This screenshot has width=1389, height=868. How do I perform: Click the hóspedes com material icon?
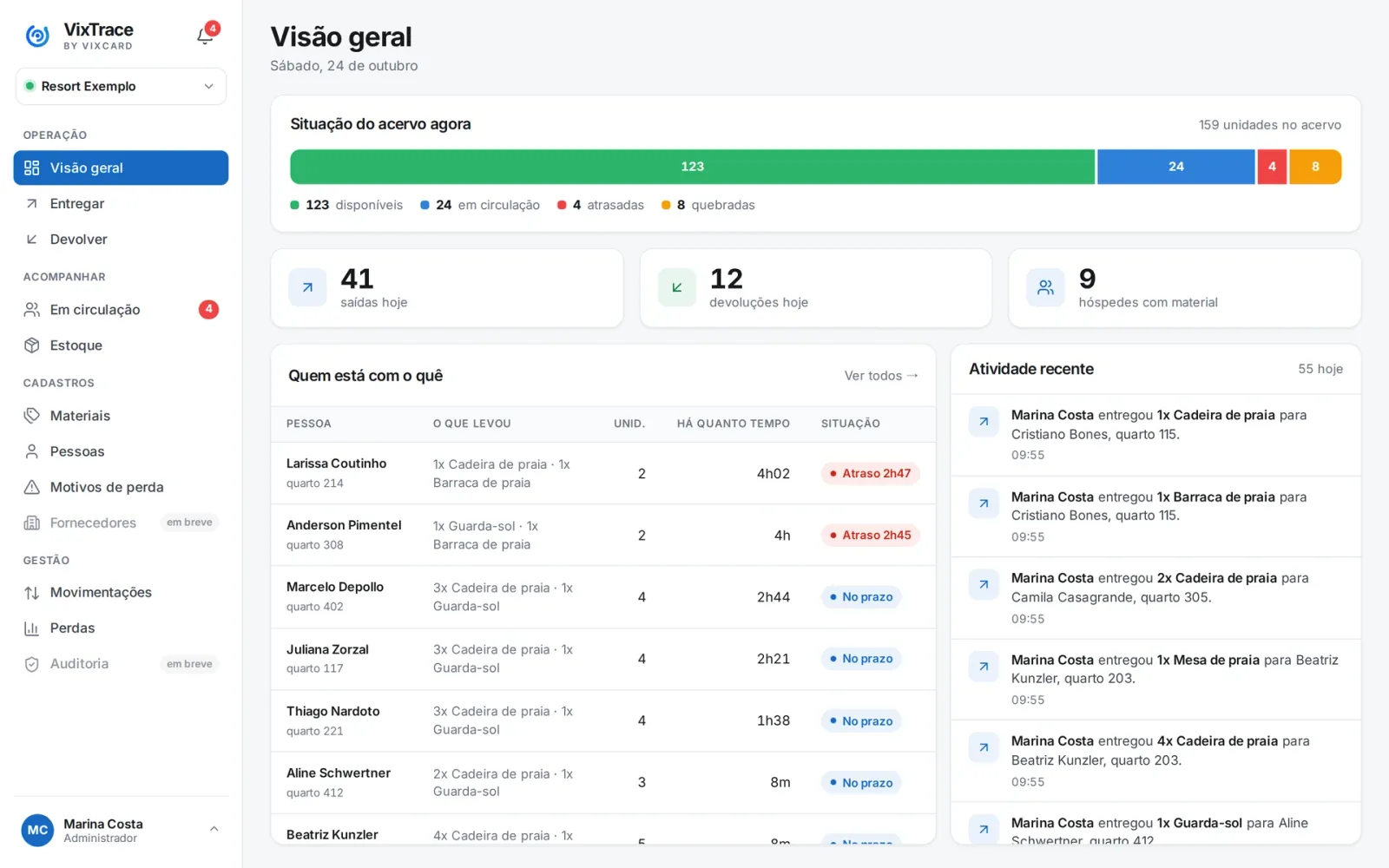click(x=1045, y=288)
